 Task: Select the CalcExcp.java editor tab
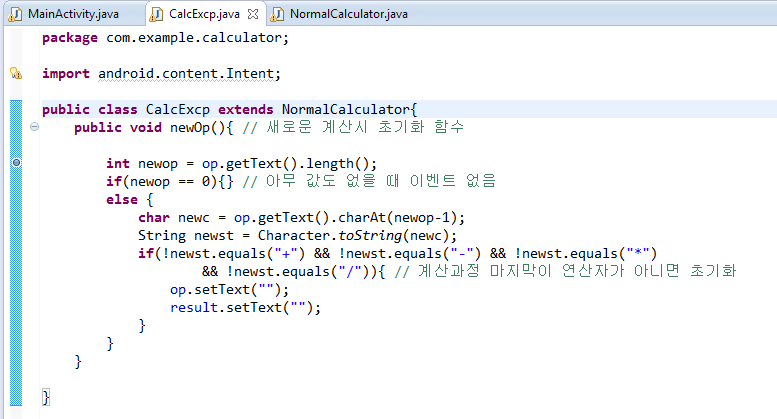click(x=204, y=14)
